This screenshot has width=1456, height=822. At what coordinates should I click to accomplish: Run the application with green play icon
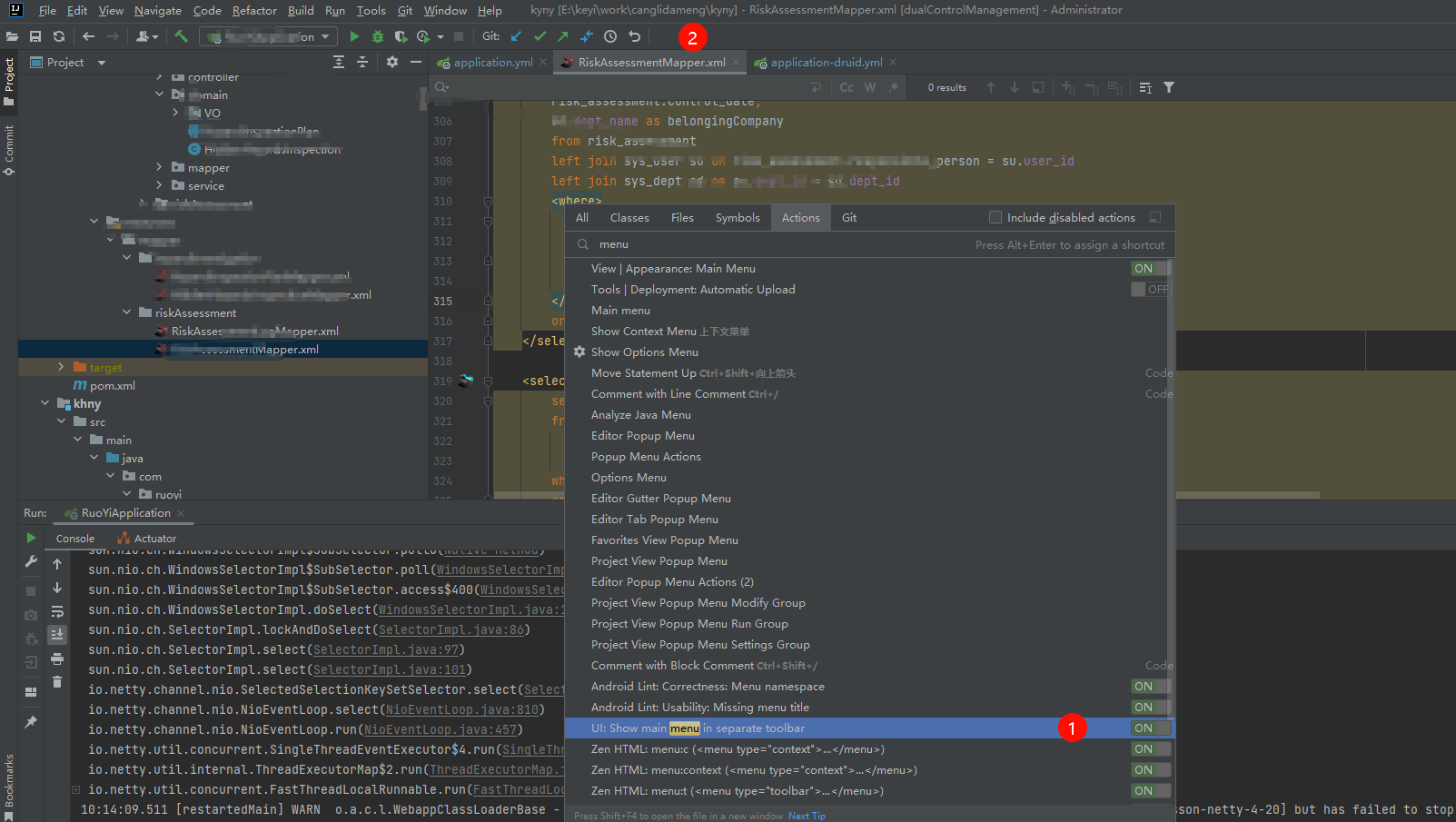[x=354, y=36]
